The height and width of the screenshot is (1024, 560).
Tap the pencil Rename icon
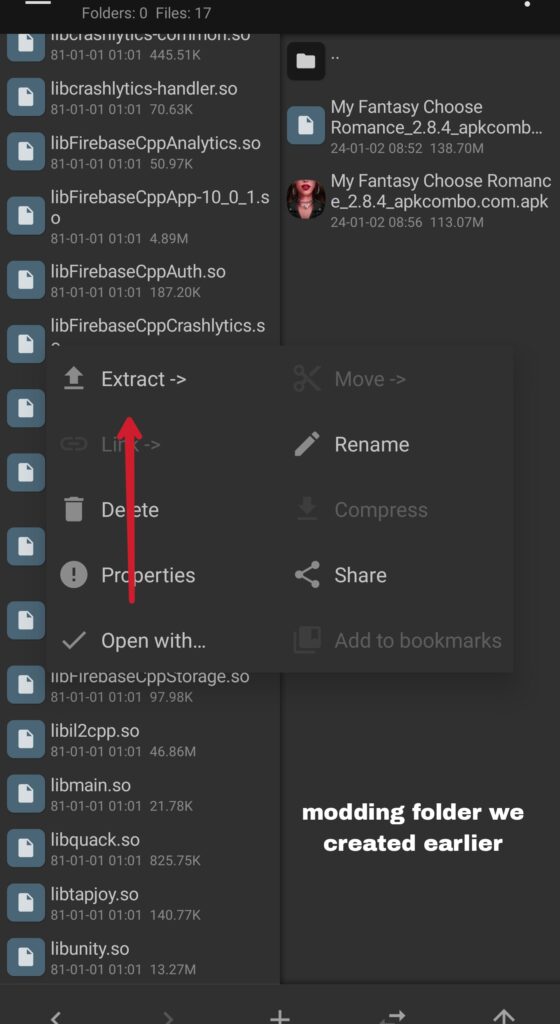click(x=307, y=444)
